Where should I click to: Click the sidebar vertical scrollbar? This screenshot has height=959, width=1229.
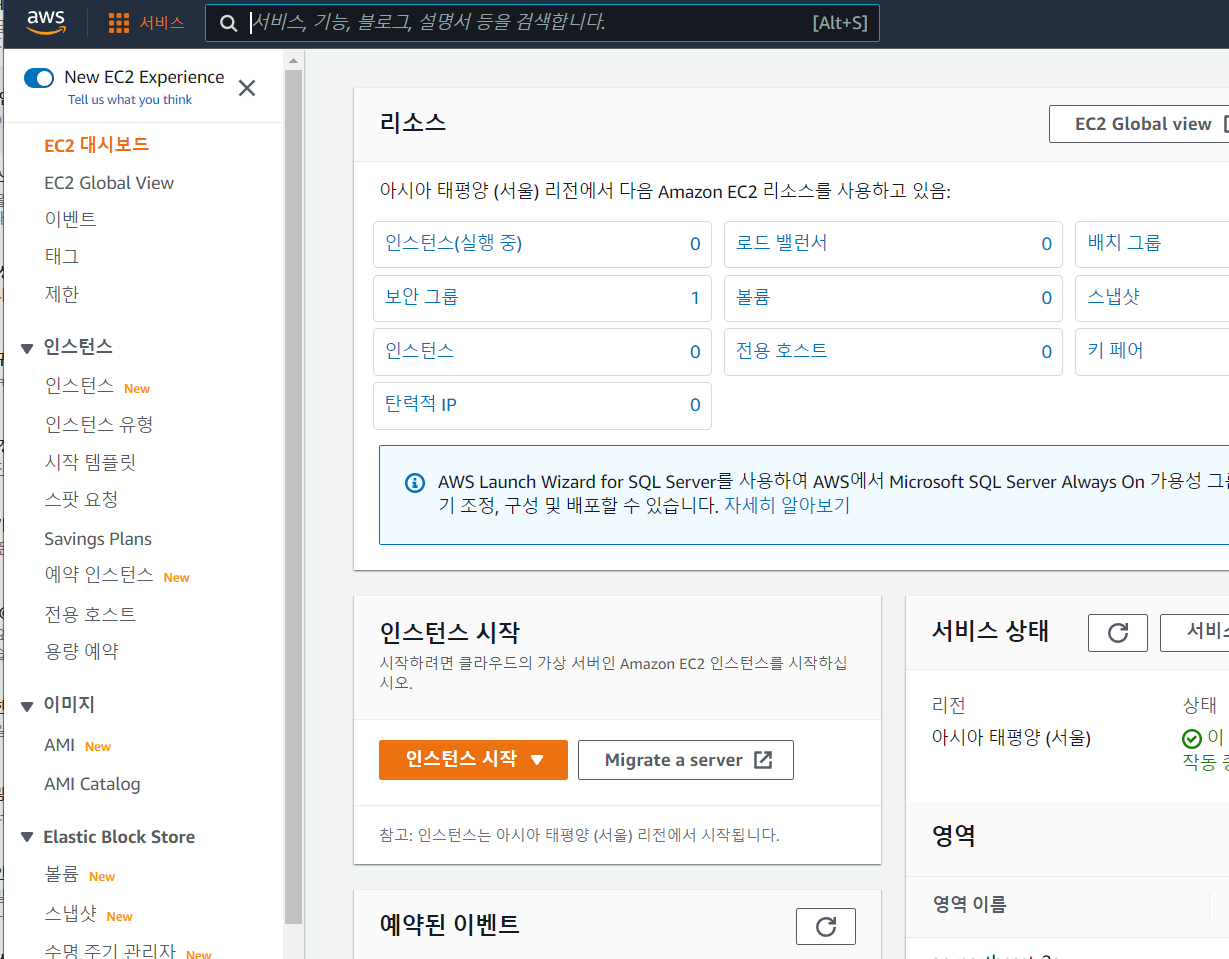(x=293, y=497)
